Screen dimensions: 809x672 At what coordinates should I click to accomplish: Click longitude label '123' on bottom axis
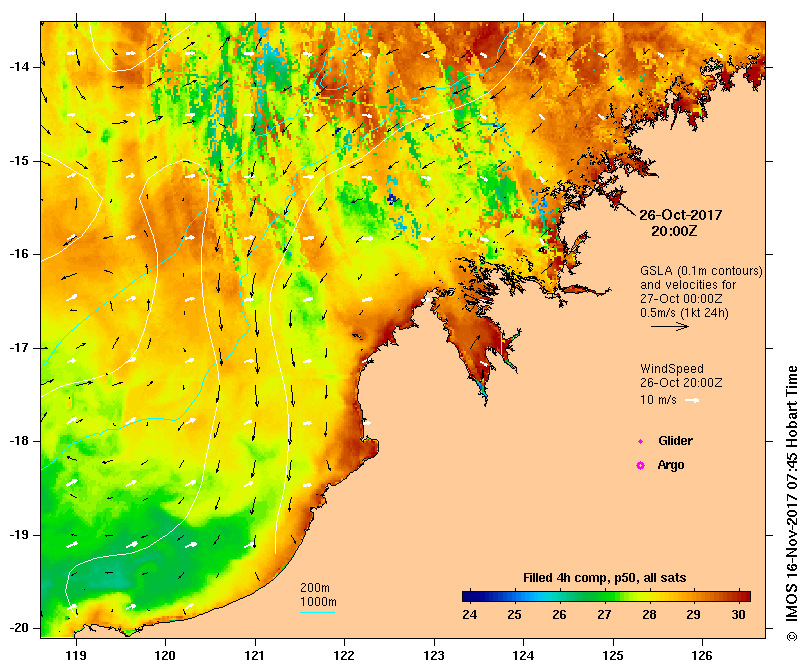434,655
